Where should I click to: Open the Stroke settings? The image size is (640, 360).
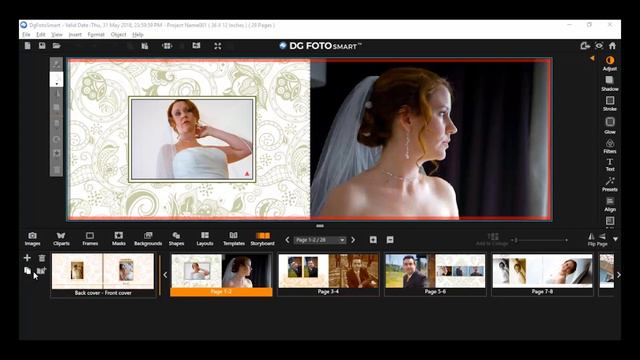coord(610,104)
